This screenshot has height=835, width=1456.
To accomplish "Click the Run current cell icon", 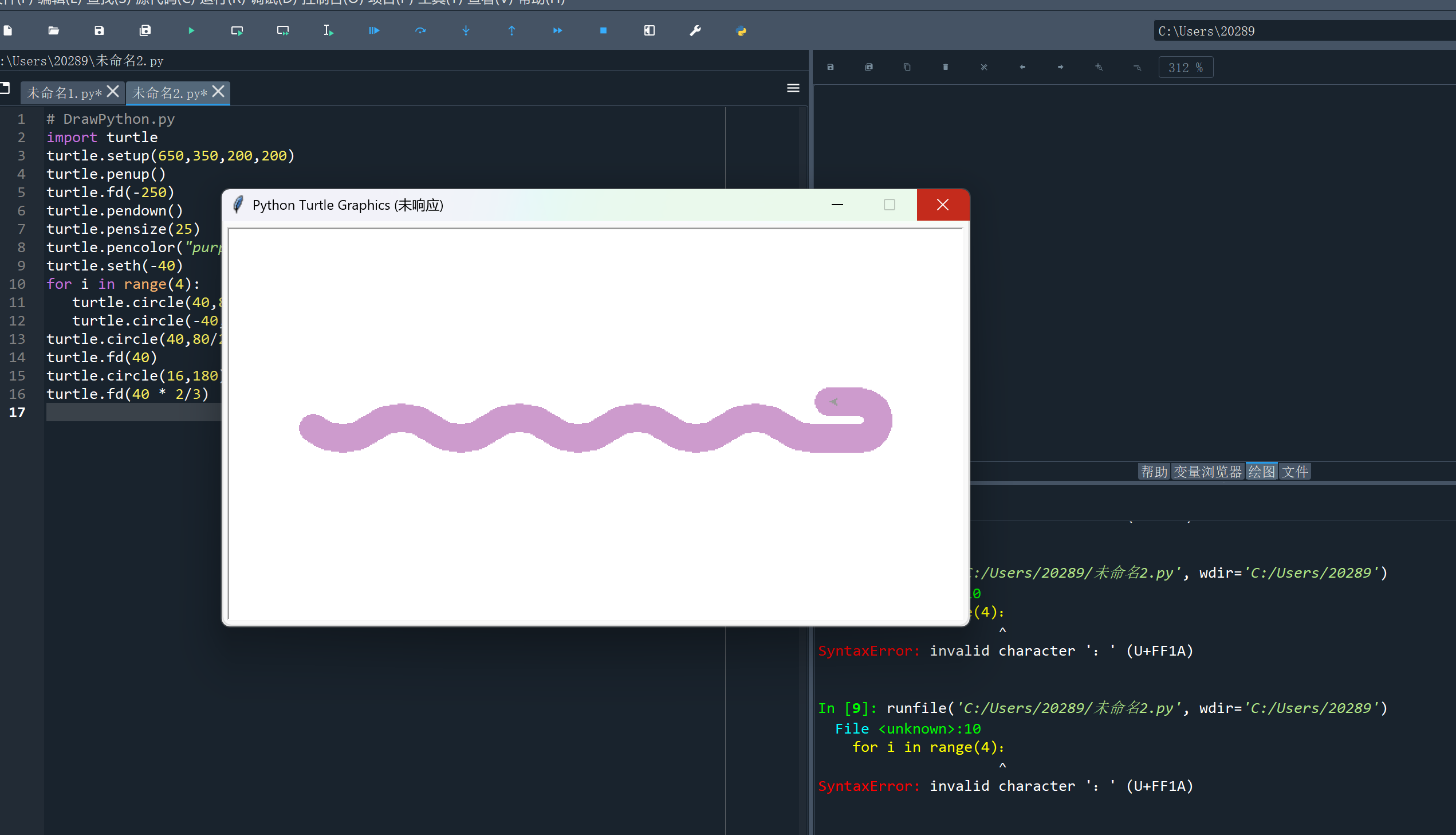I will pyautogui.click(x=237, y=31).
